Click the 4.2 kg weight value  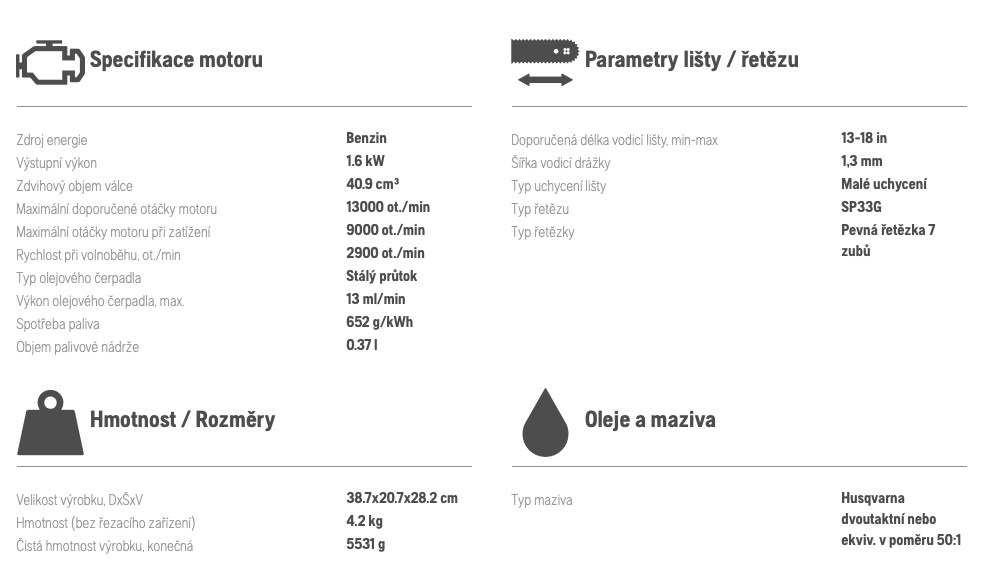364,521
